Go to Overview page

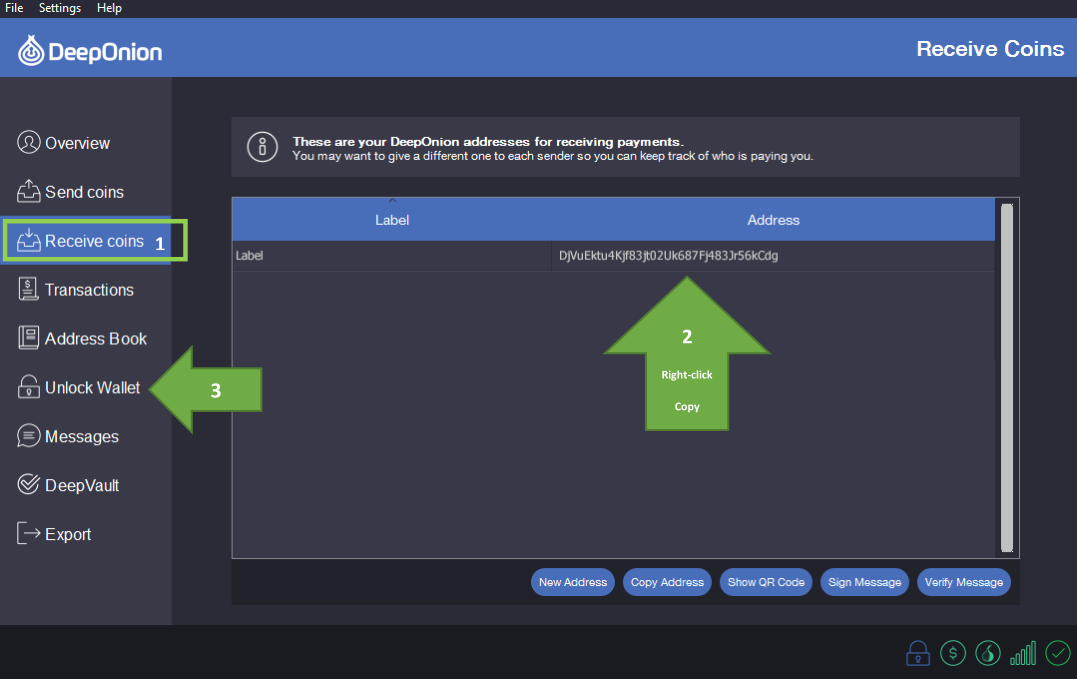point(77,143)
